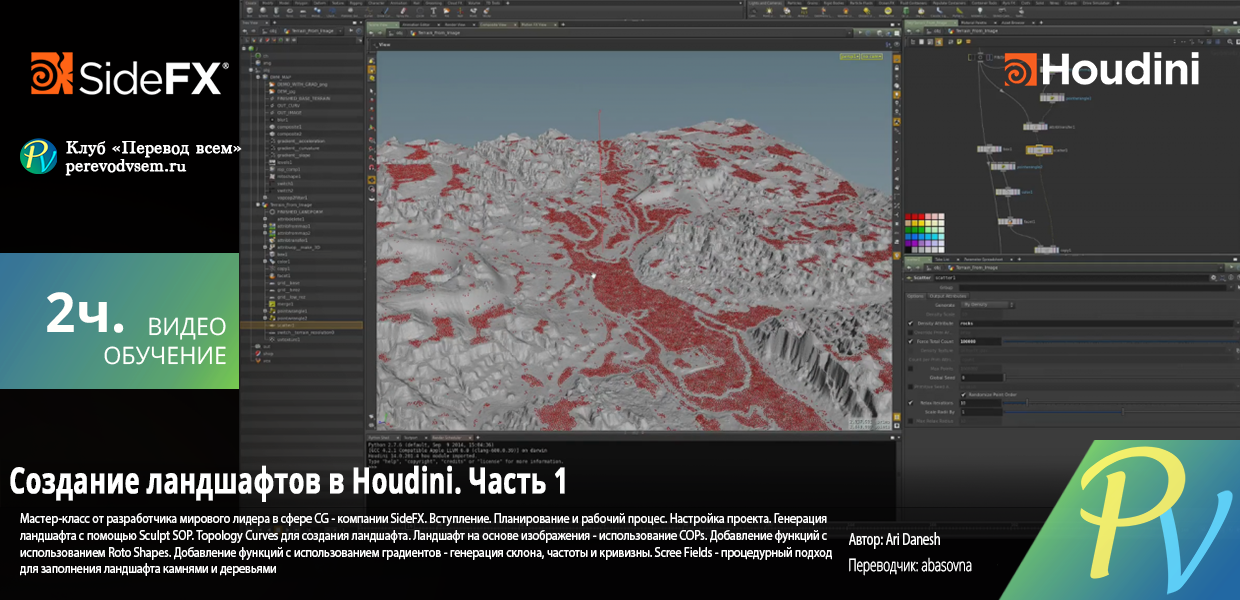Adjust the Scale Radii By slider
The width and height of the screenshot is (1240, 600).
1122,412
